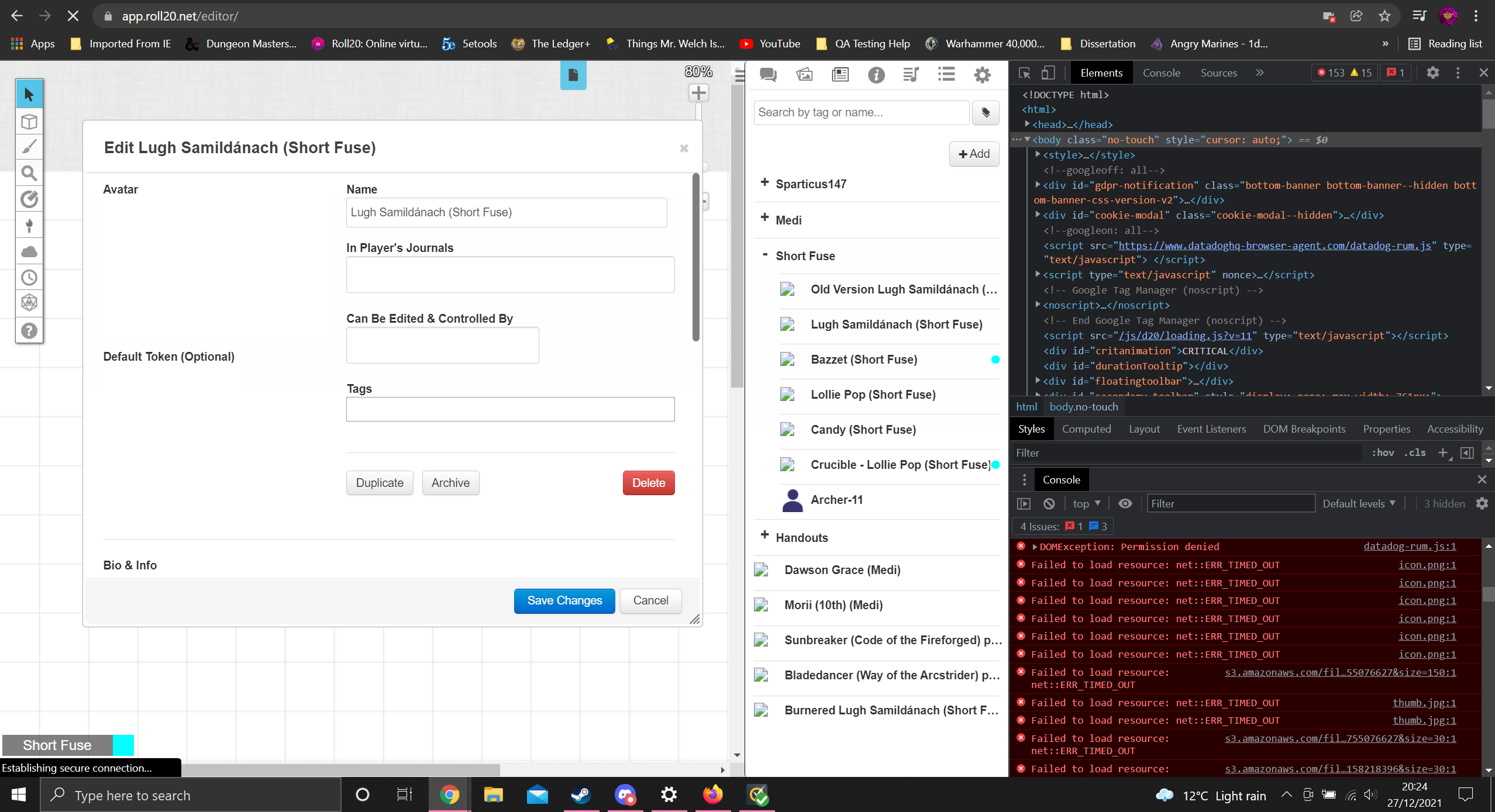Open the Default levels dropdown

[x=1359, y=503]
